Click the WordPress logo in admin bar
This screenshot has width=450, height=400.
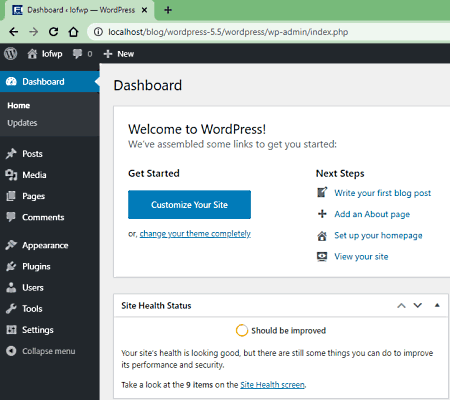coord(11,53)
